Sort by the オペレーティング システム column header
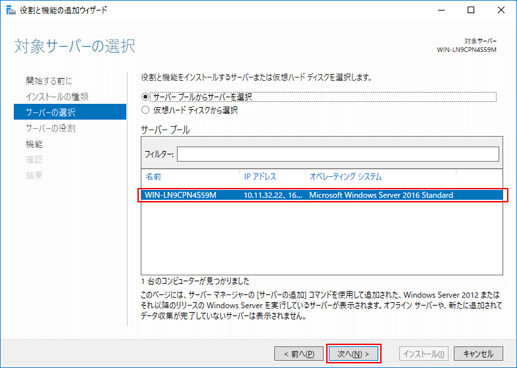The image size is (517, 368). click(x=345, y=176)
